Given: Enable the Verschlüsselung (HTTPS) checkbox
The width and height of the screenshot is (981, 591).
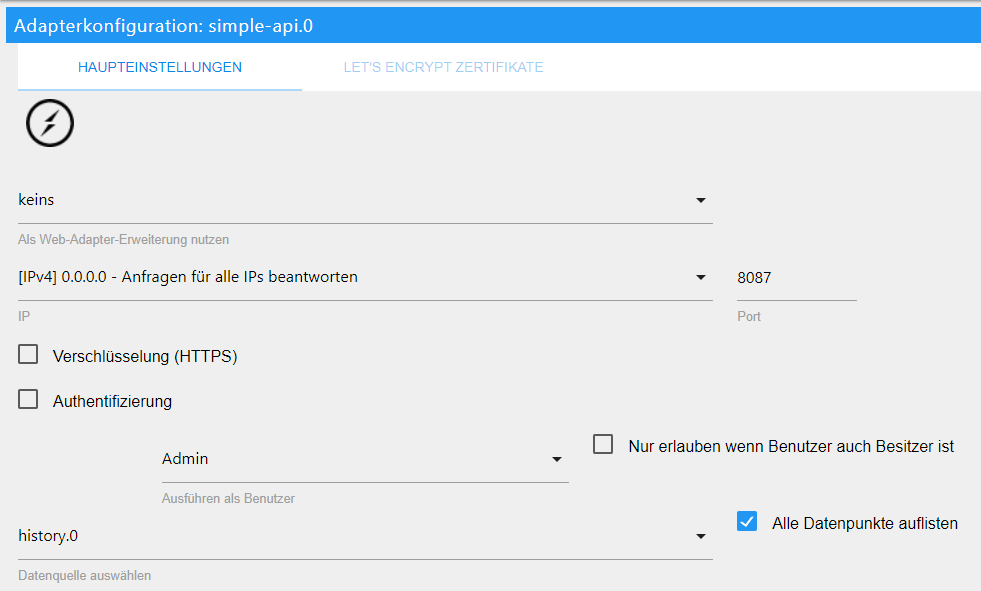Looking at the screenshot, I should 28,355.
